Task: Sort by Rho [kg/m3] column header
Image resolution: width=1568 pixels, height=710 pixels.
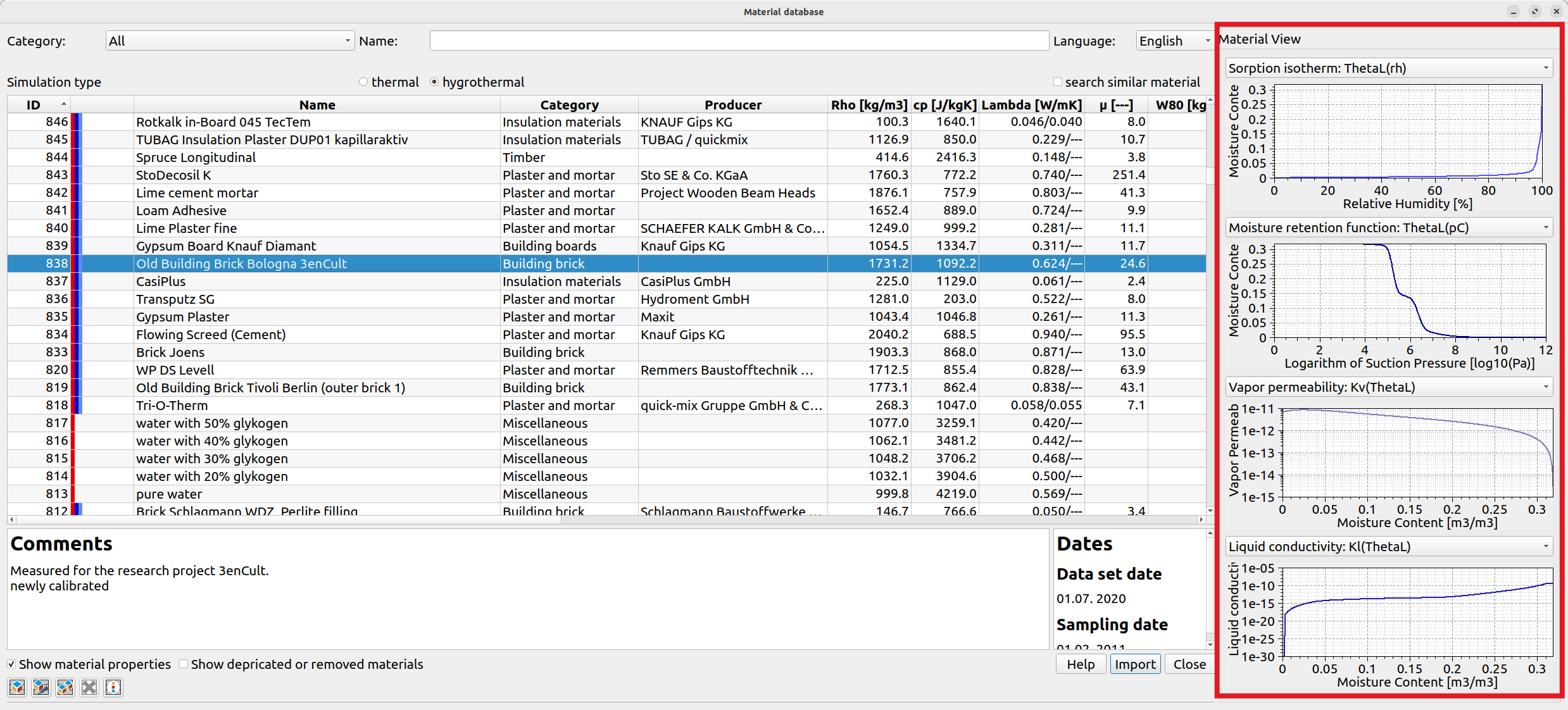Action: tap(869, 104)
